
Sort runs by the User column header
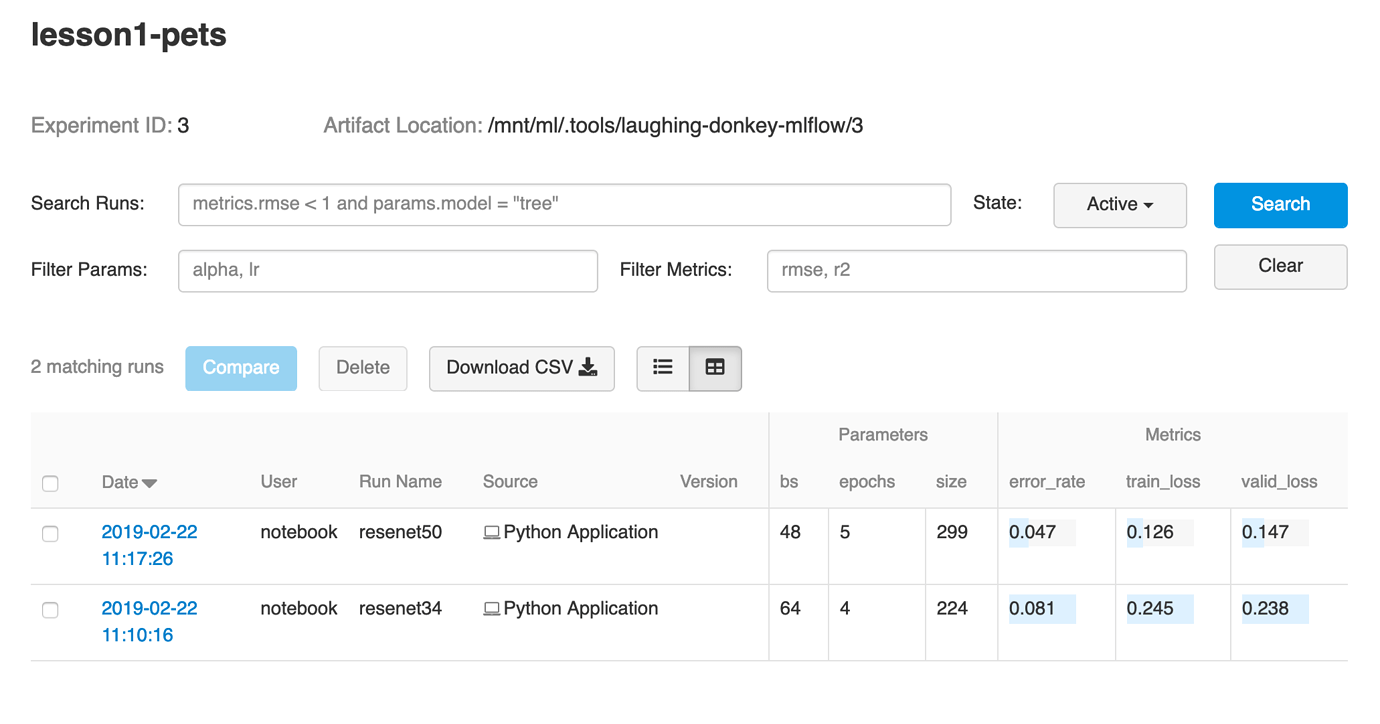click(x=279, y=481)
